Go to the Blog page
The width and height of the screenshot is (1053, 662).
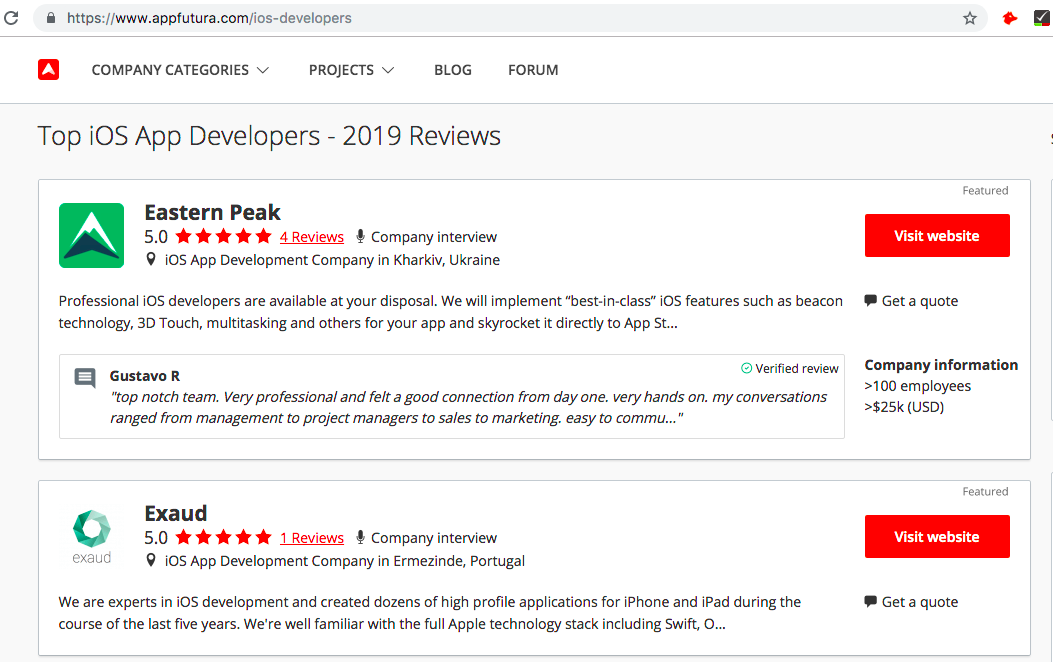[x=453, y=70]
